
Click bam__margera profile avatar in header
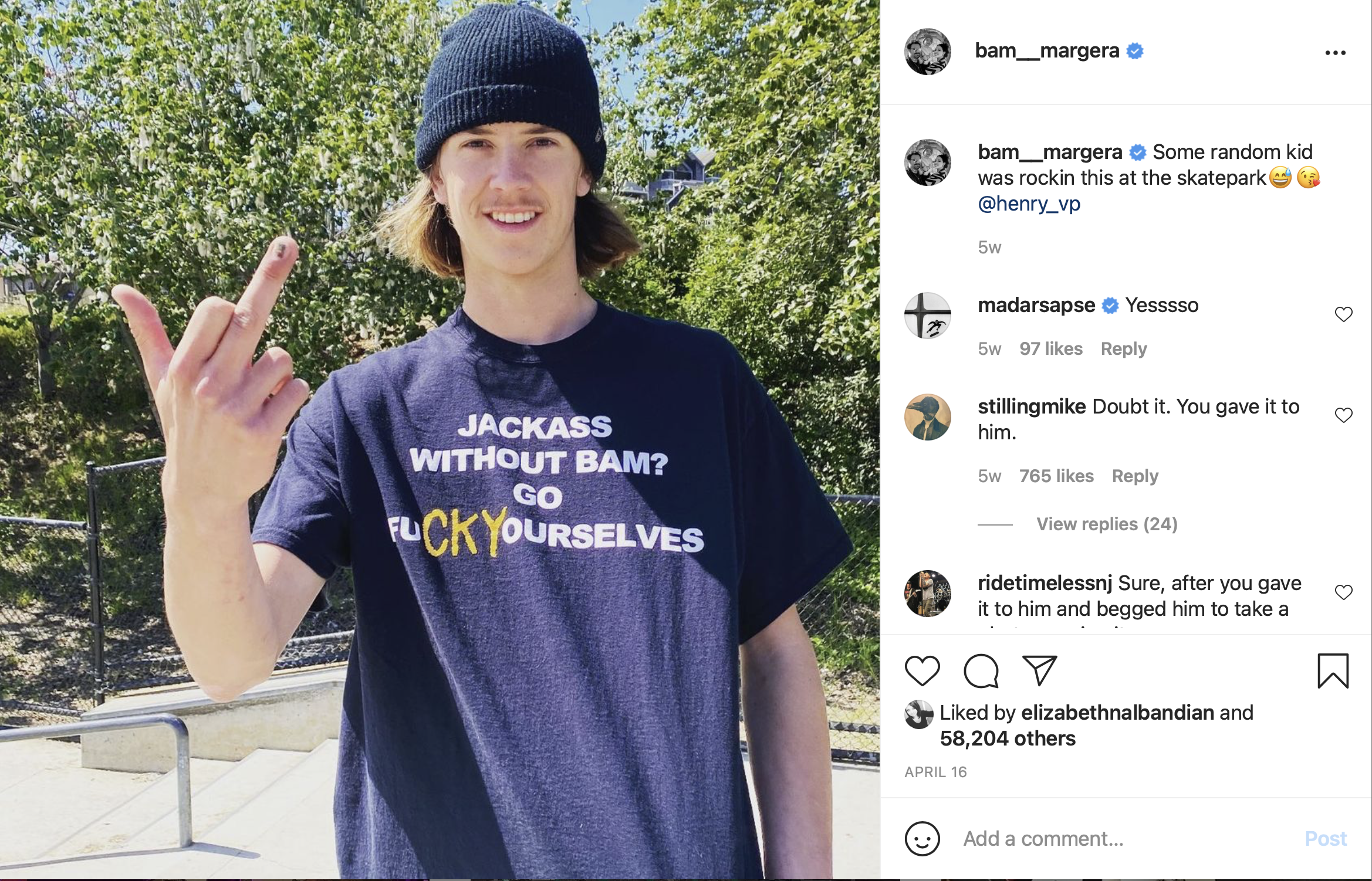[927, 52]
